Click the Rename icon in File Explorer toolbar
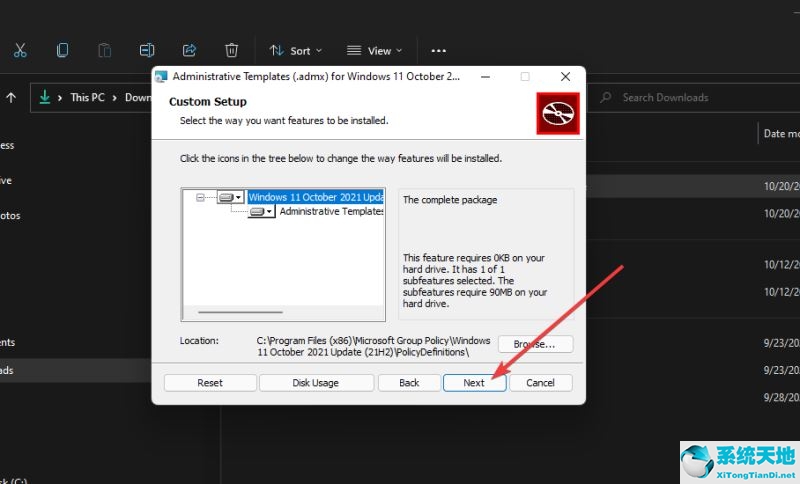The image size is (800, 484). (147, 50)
